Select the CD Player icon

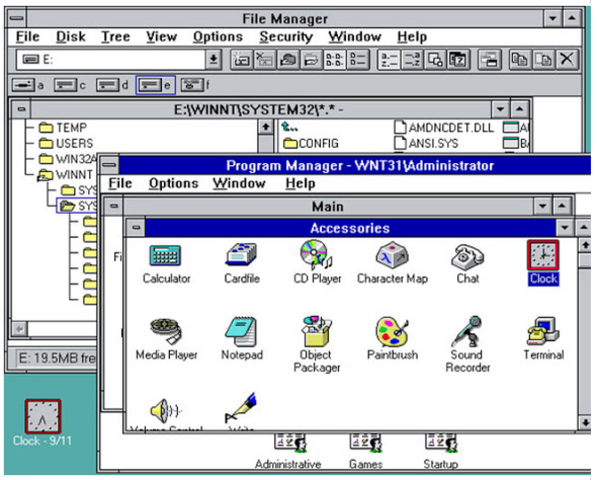pos(316,254)
